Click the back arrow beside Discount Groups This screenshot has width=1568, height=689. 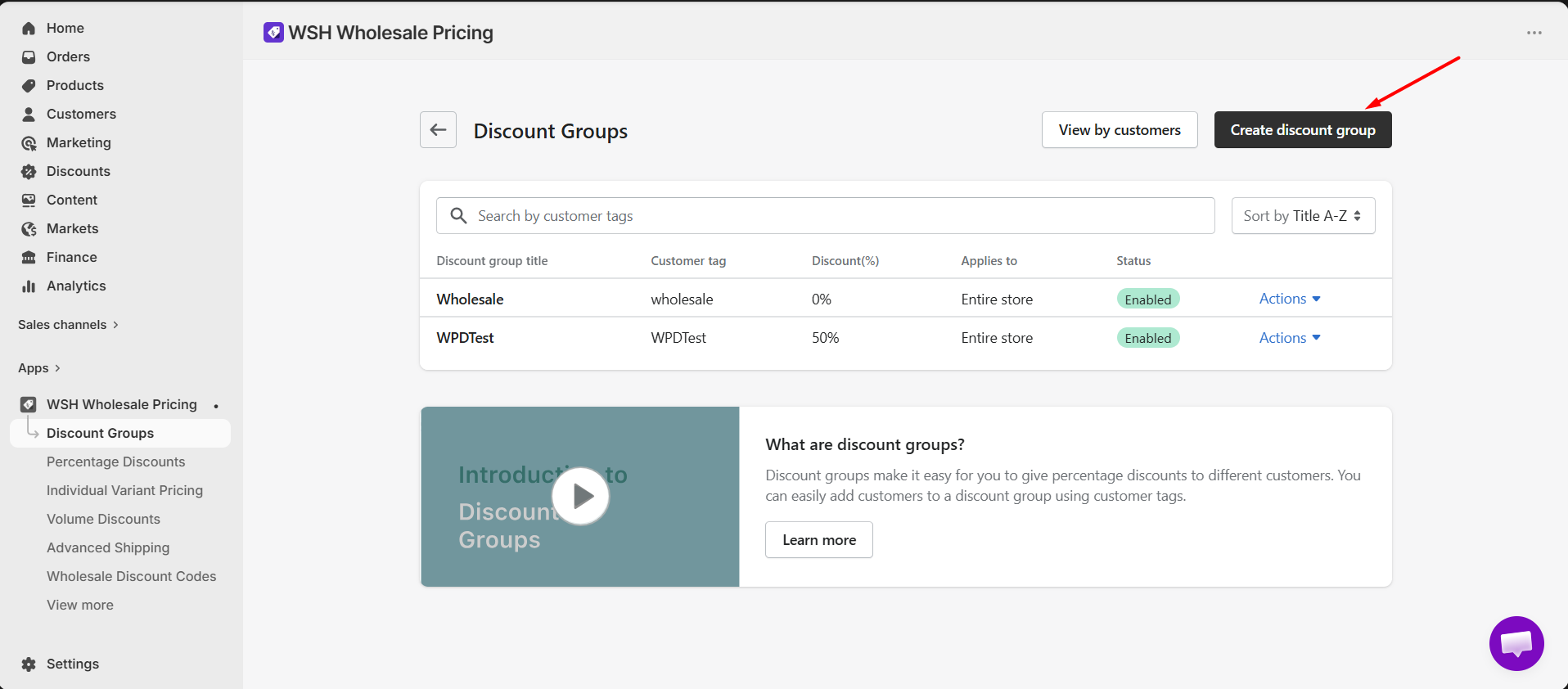(438, 130)
